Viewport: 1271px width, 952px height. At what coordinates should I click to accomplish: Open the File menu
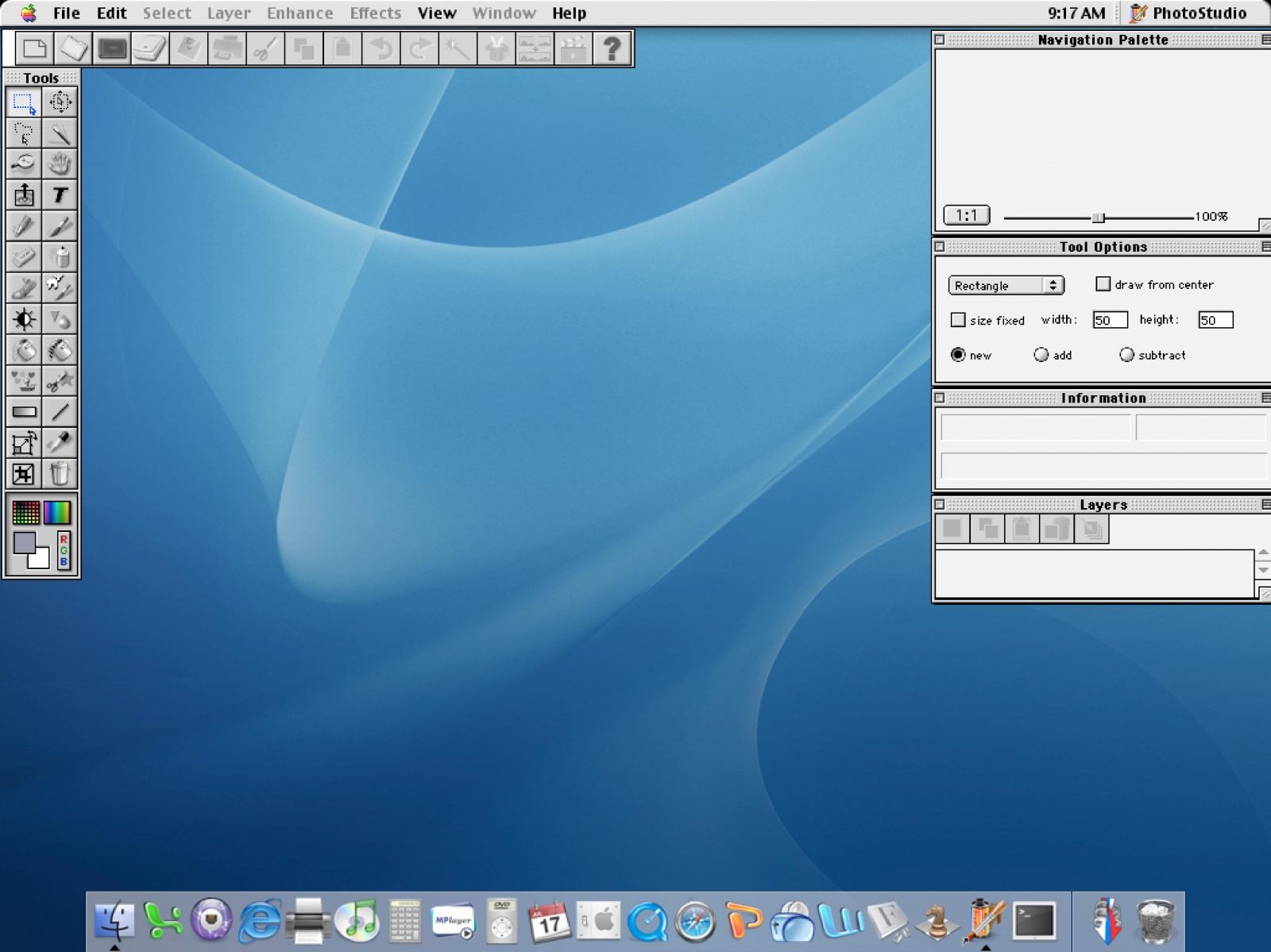tap(66, 13)
